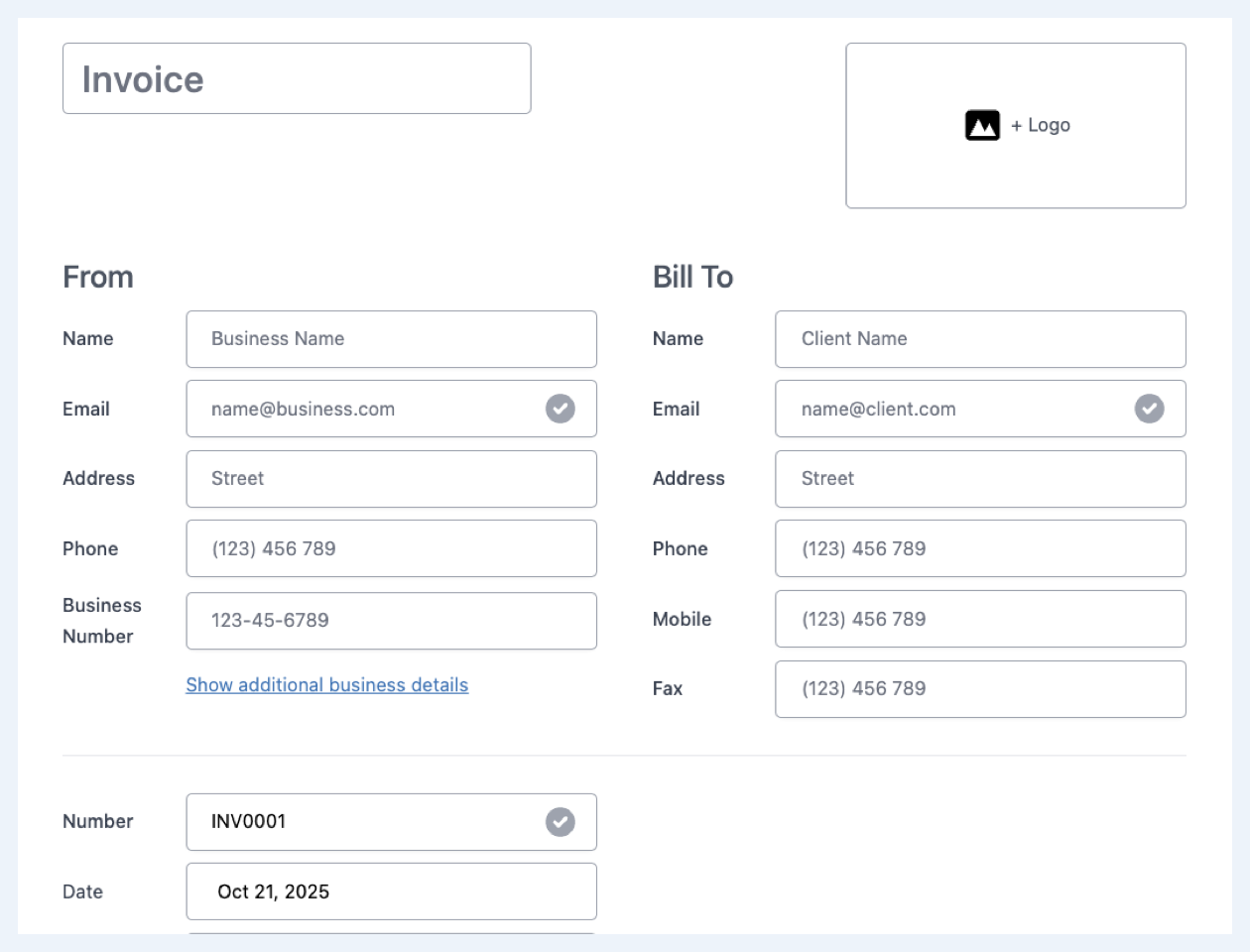This screenshot has width=1250, height=952.
Task: Select the name@business.com email field
Action: [367, 409]
